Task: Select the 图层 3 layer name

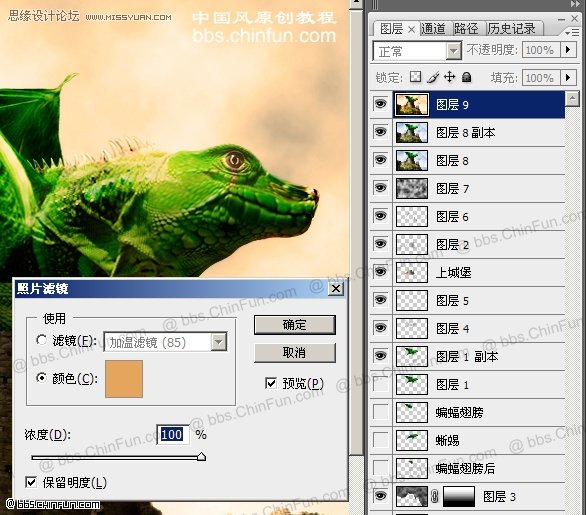Action: pyautogui.click(x=499, y=496)
